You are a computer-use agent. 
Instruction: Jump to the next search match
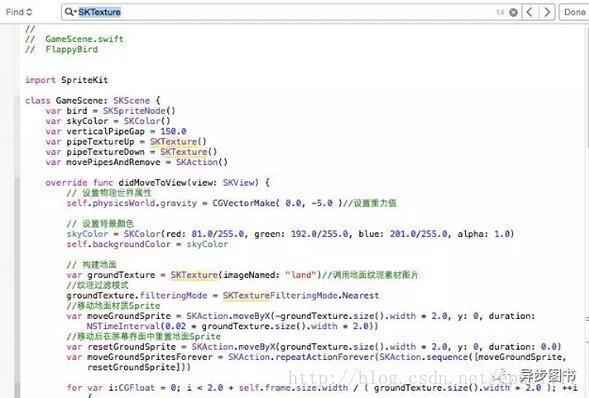(x=547, y=12)
